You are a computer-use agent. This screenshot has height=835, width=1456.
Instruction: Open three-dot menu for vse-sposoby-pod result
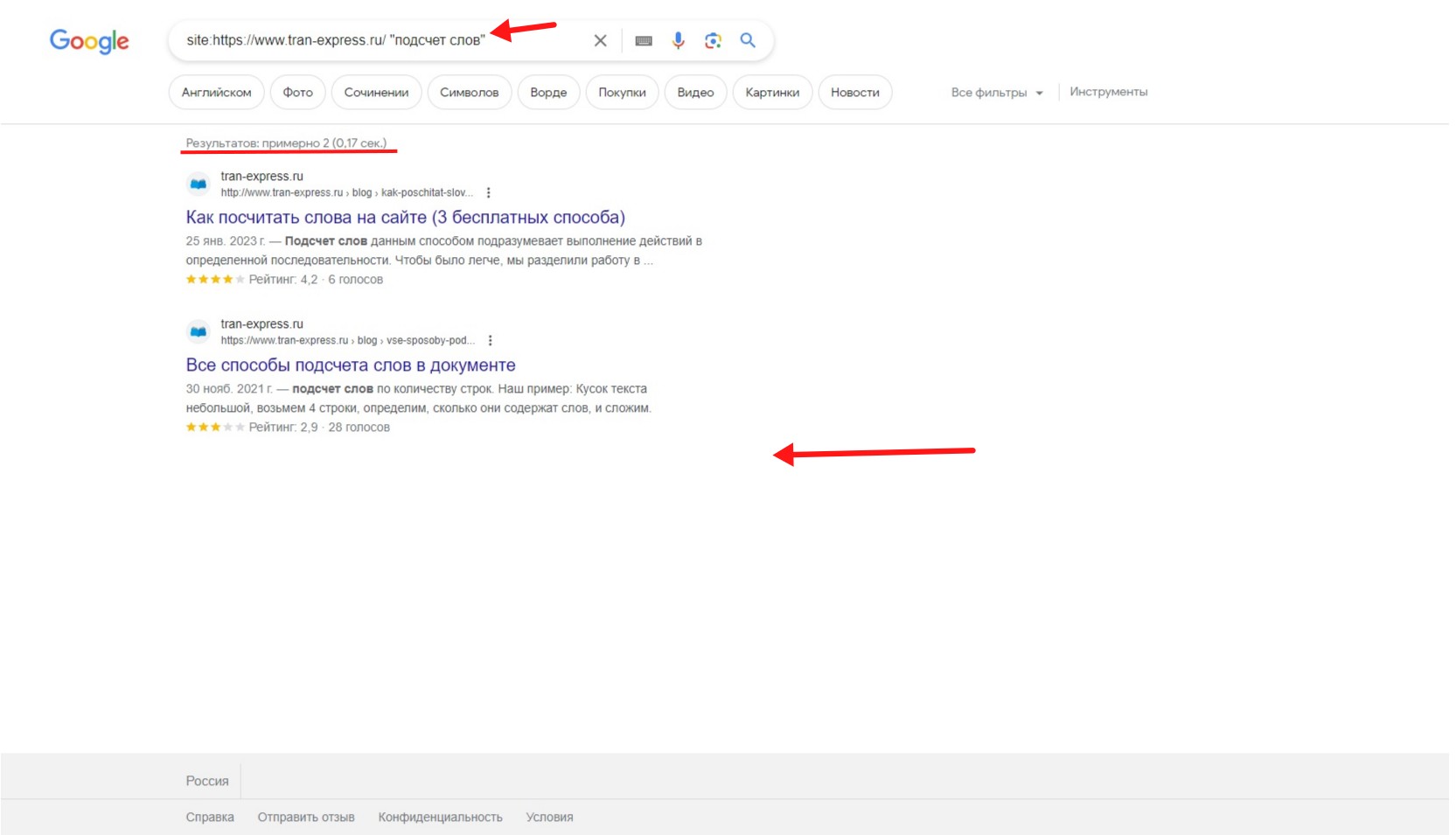click(490, 340)
